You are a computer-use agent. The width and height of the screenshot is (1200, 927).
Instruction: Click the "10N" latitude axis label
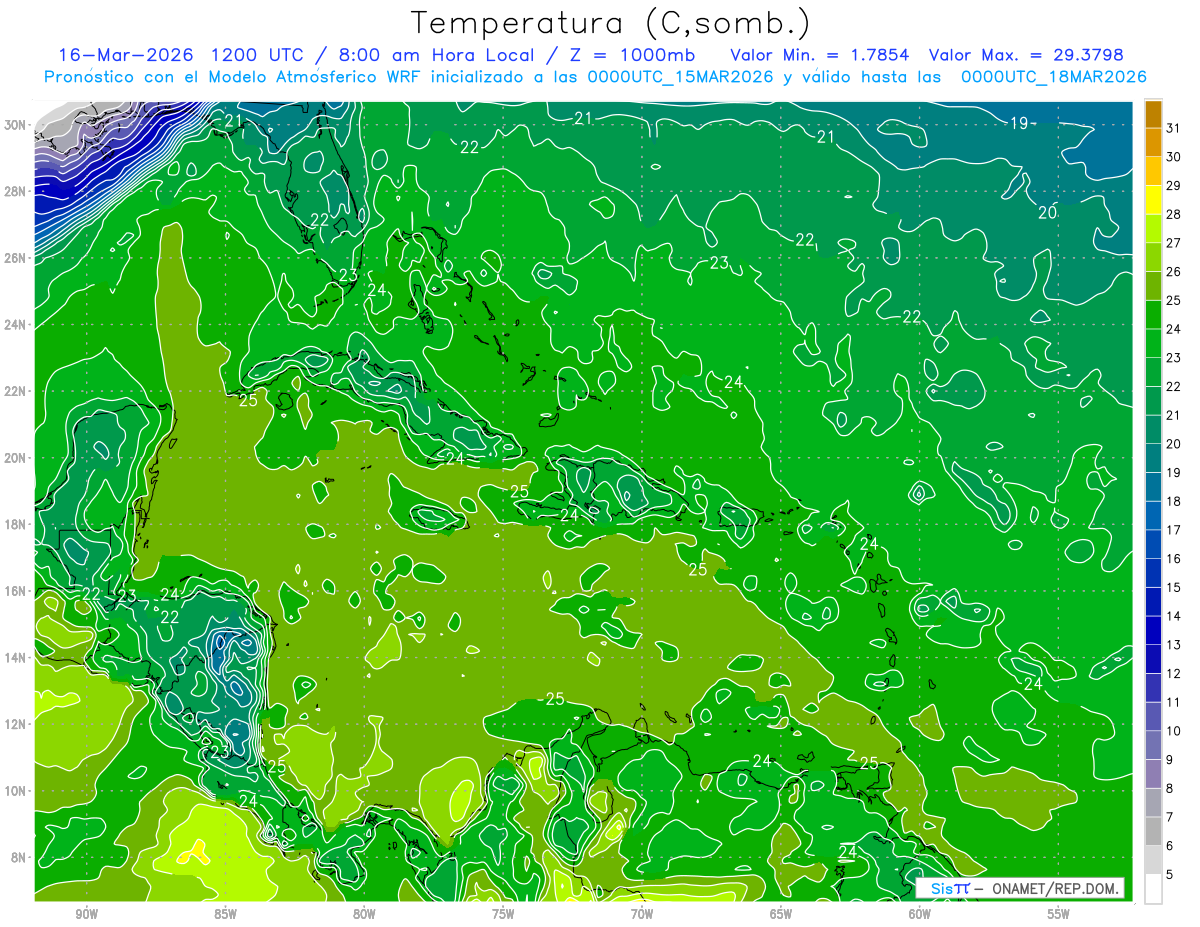(x=17, y=790)
